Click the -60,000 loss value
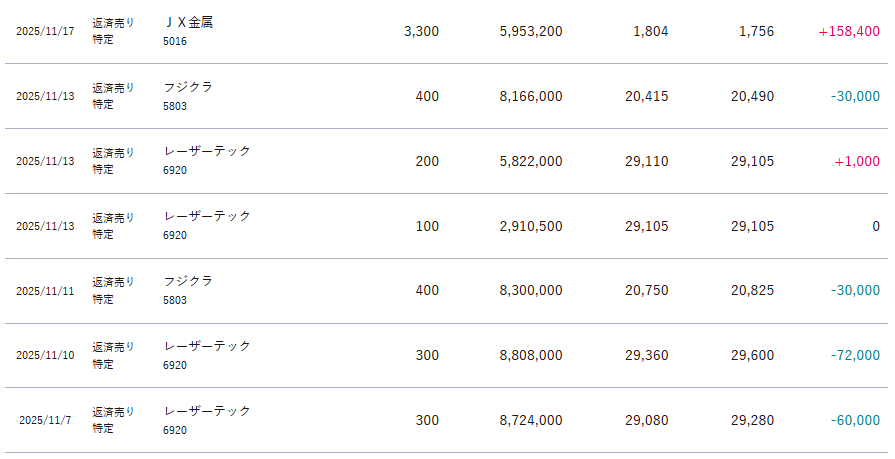Image resolution: width=895 pixels, height=459 pixels. pos(855,420)
